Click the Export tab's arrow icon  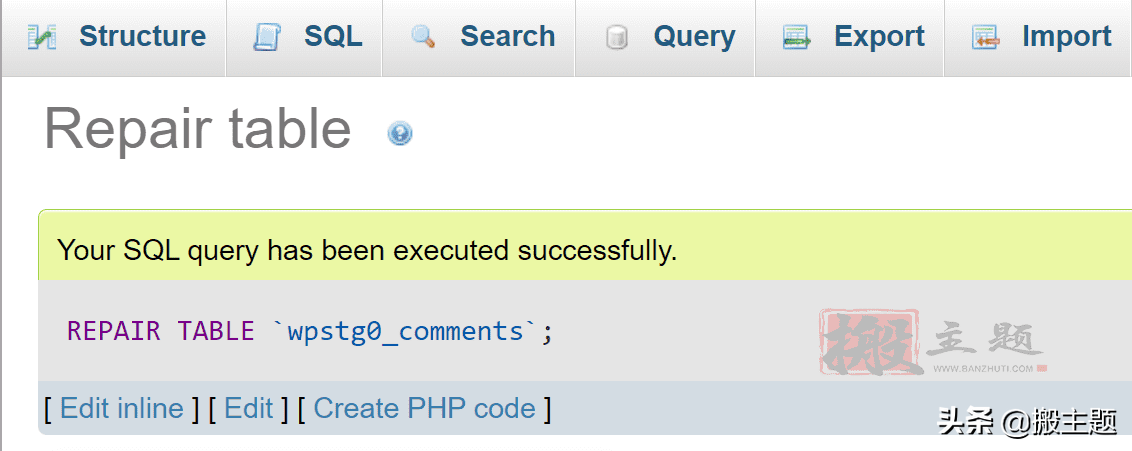pyautogui.click(x=797, y=38)
